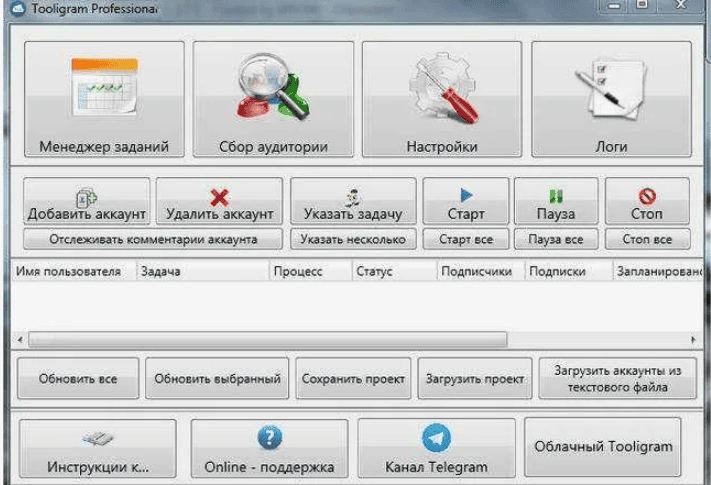Click Отслеживать комментарии аккаунта button

(153, 239)
